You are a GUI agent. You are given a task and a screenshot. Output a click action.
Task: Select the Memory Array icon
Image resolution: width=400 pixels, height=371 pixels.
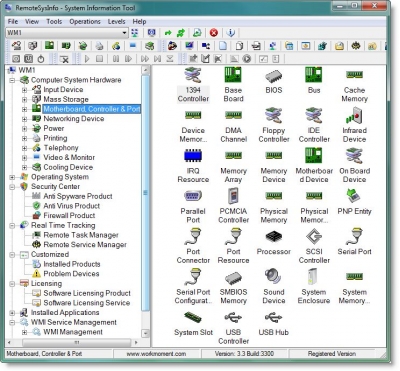point(233,155)
